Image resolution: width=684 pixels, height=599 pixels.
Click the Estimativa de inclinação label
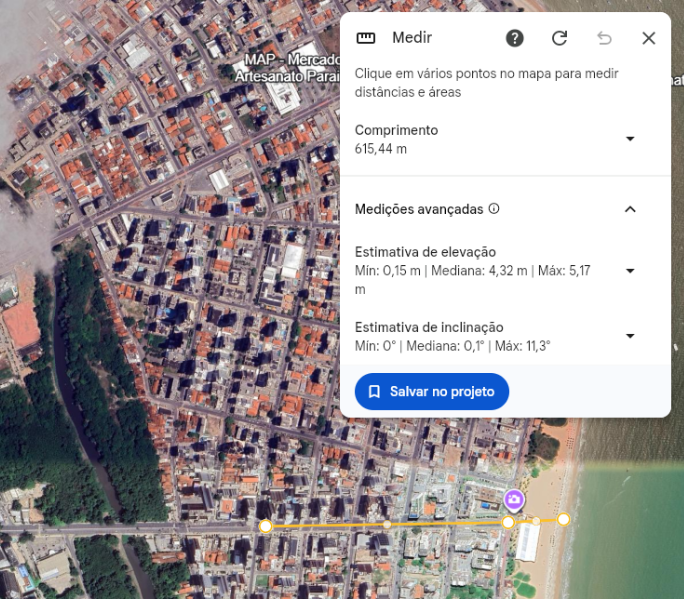pos(429,327)
